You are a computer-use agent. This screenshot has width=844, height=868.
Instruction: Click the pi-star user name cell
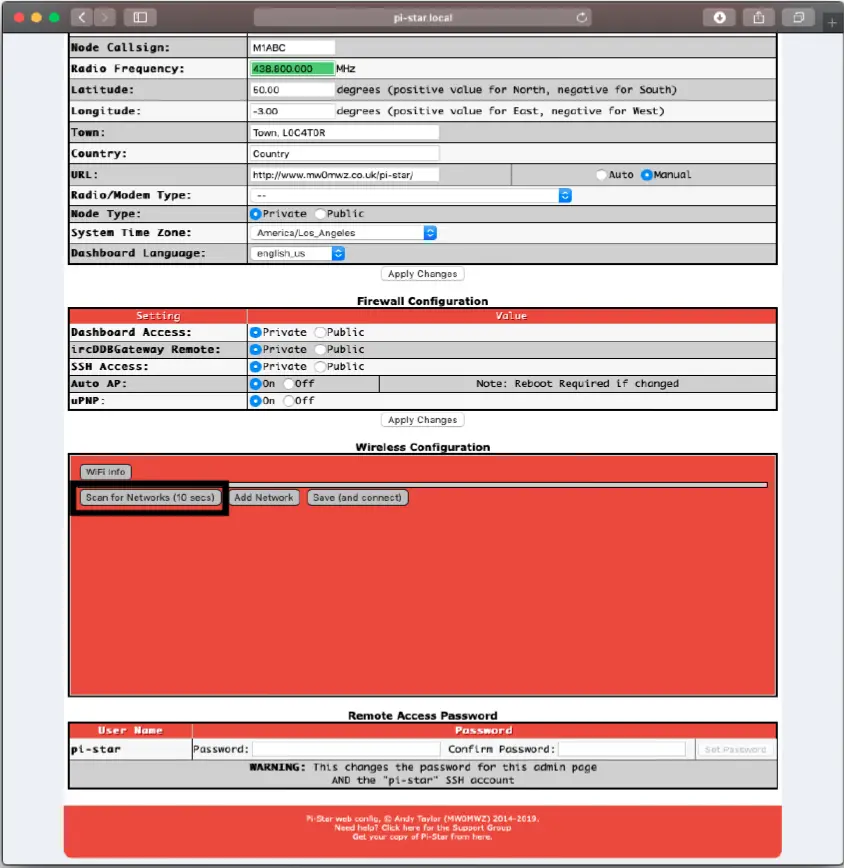point(131,750)
